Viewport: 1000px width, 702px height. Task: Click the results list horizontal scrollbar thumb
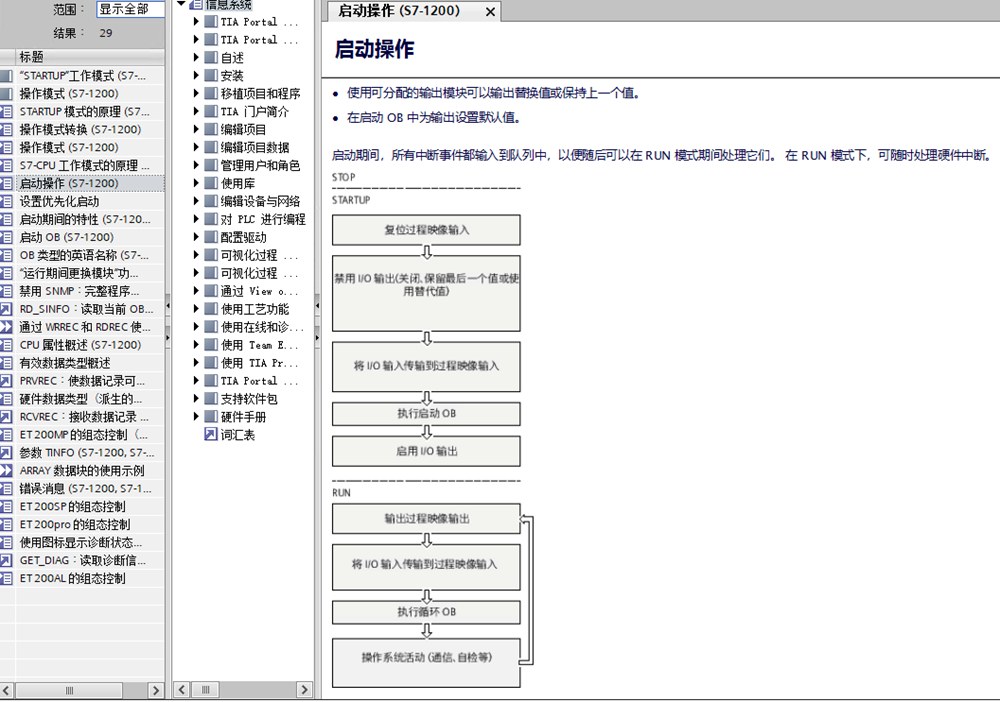pyautogui.click(x=70, y=691)
